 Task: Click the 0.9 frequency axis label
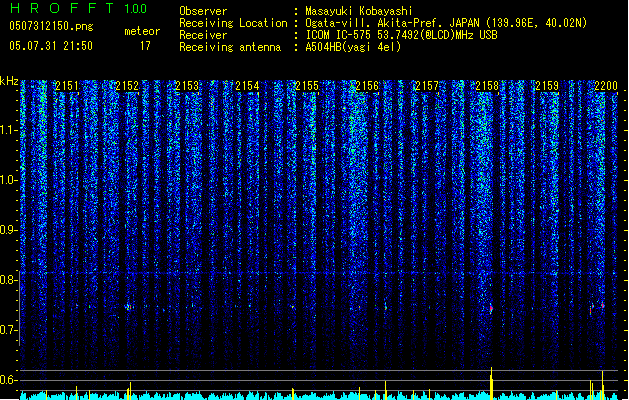[9, 230]
